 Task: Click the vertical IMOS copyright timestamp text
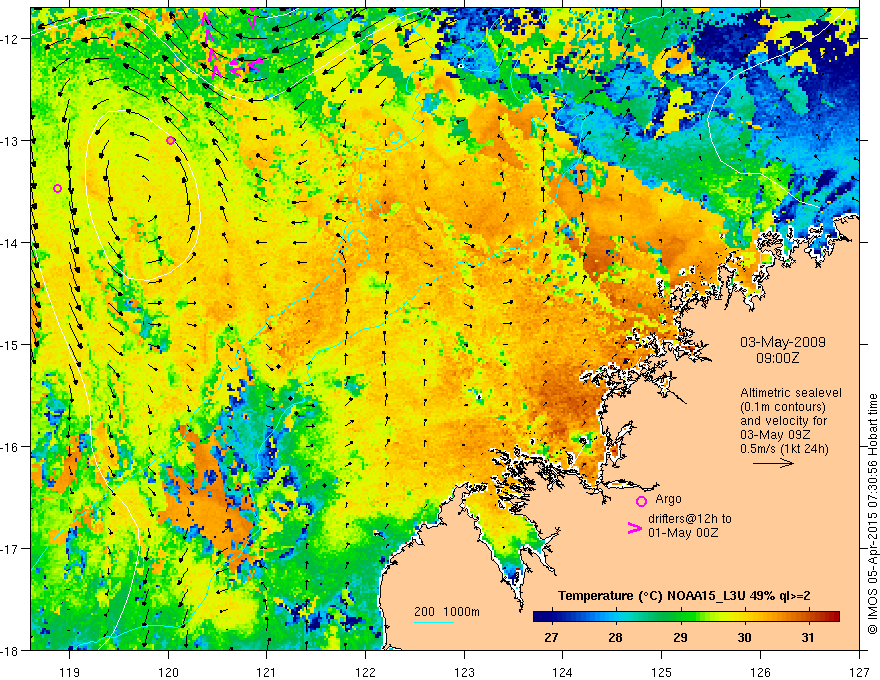tap(872, 514)
